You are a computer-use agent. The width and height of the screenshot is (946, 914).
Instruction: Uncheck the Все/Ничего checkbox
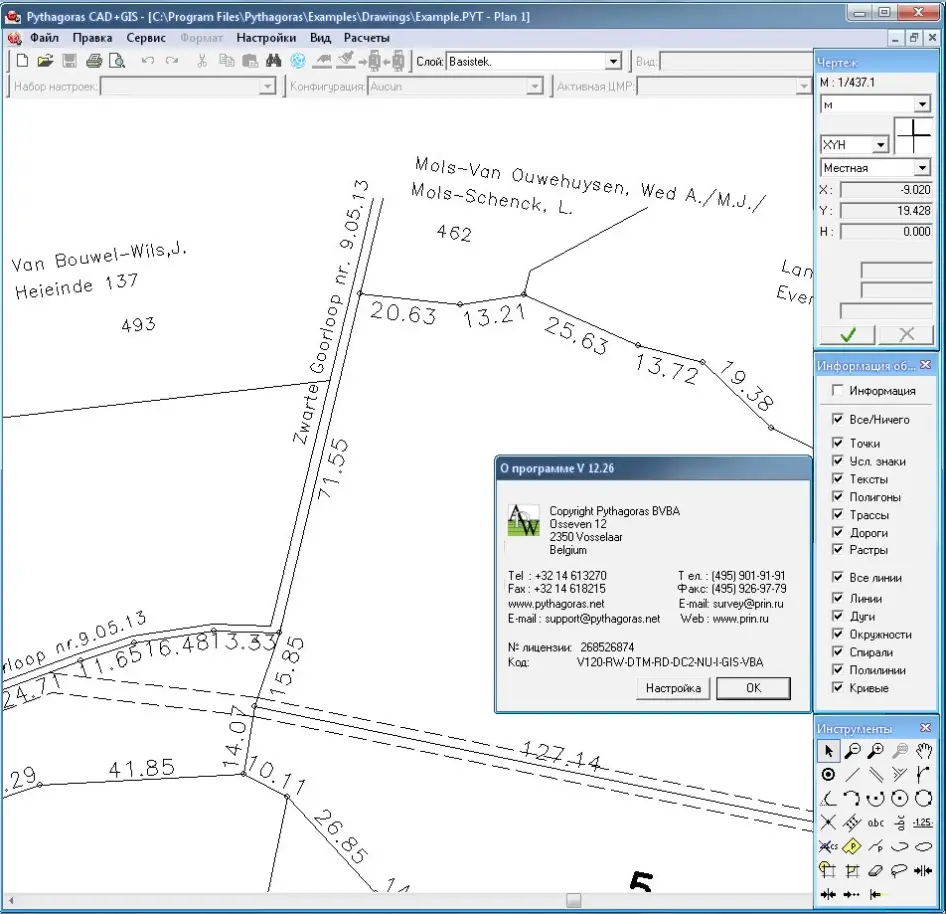pyautogui.click(x=837, y=419)
